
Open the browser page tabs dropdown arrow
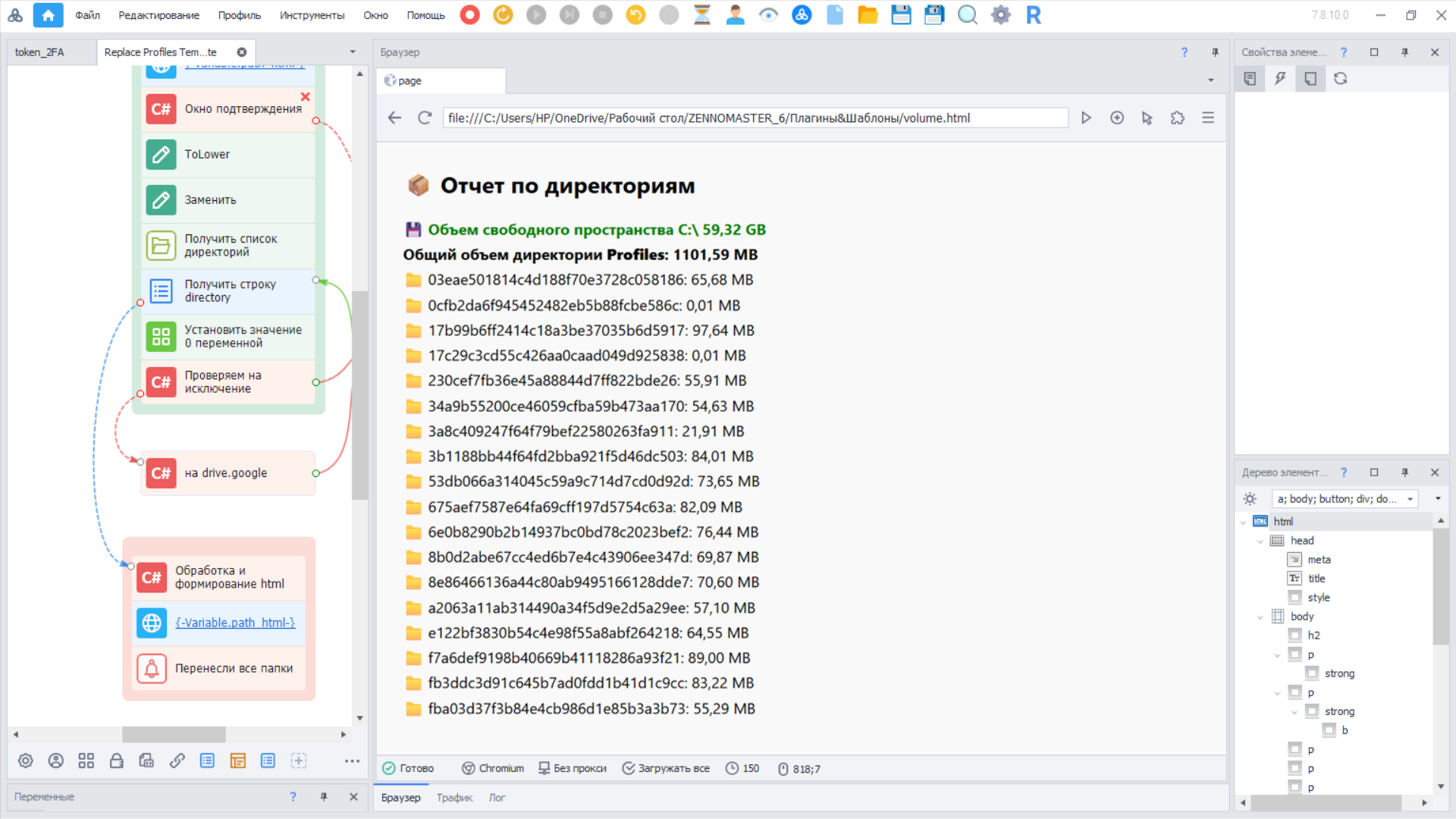tap(1211, 80)
